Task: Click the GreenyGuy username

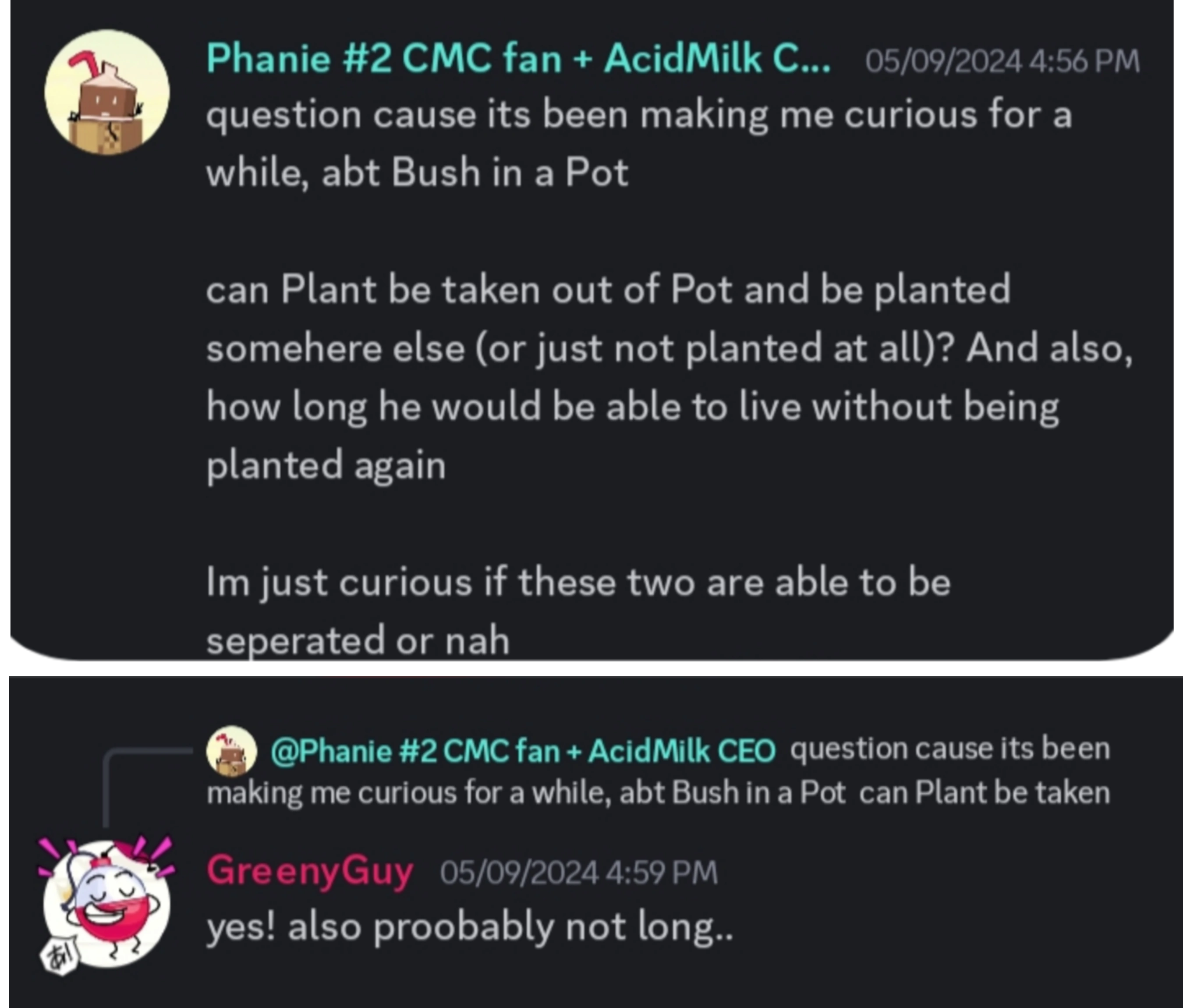Action: pyautogui.click(x=309, y=872)
